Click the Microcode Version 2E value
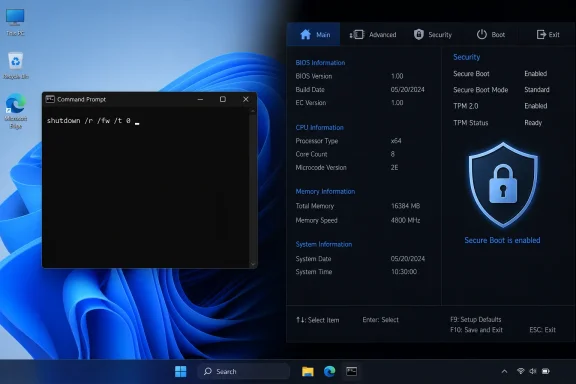 click(x=394, y=168)
